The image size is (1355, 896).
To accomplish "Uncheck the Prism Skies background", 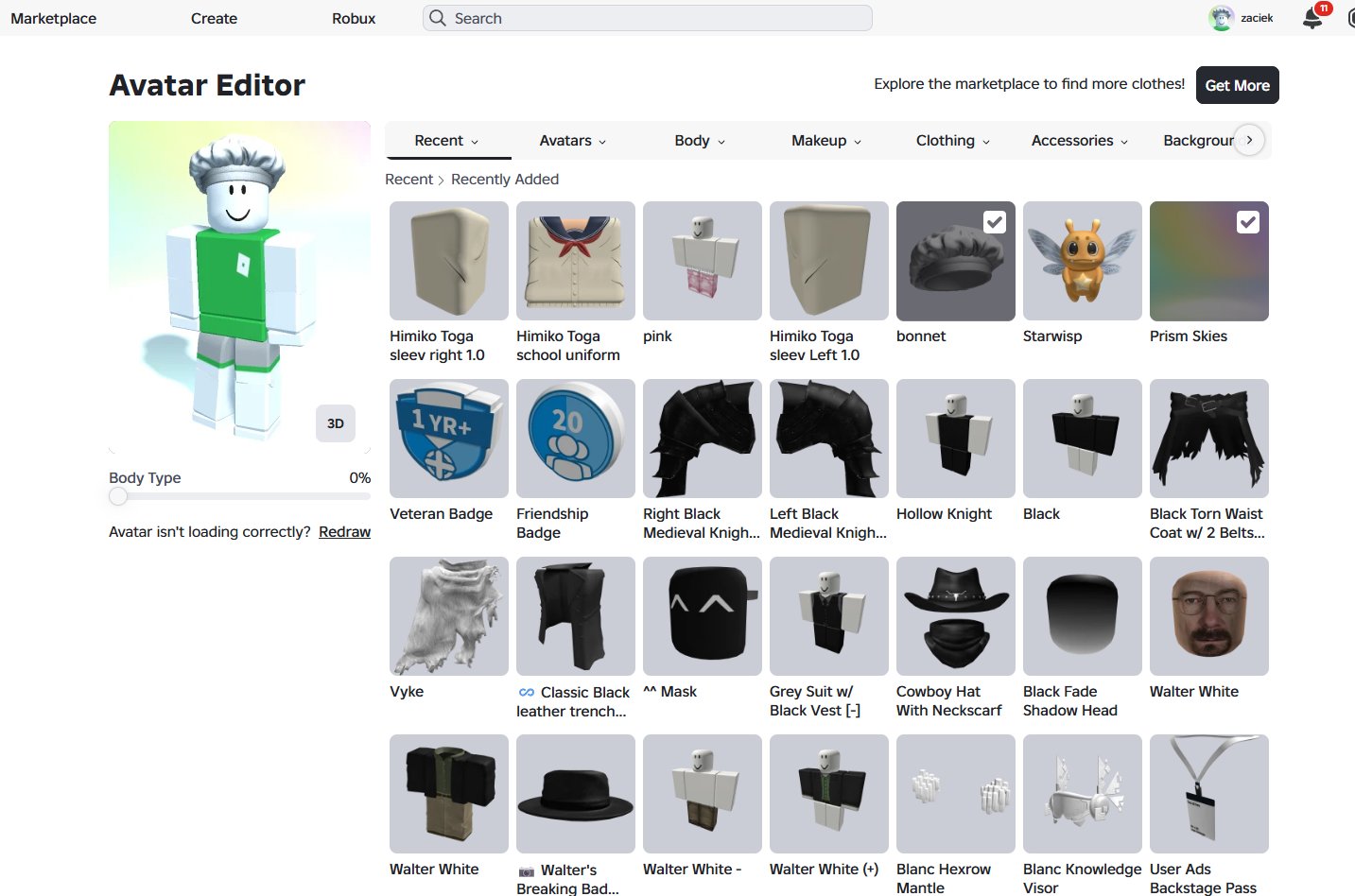I will click(1248, 222).
